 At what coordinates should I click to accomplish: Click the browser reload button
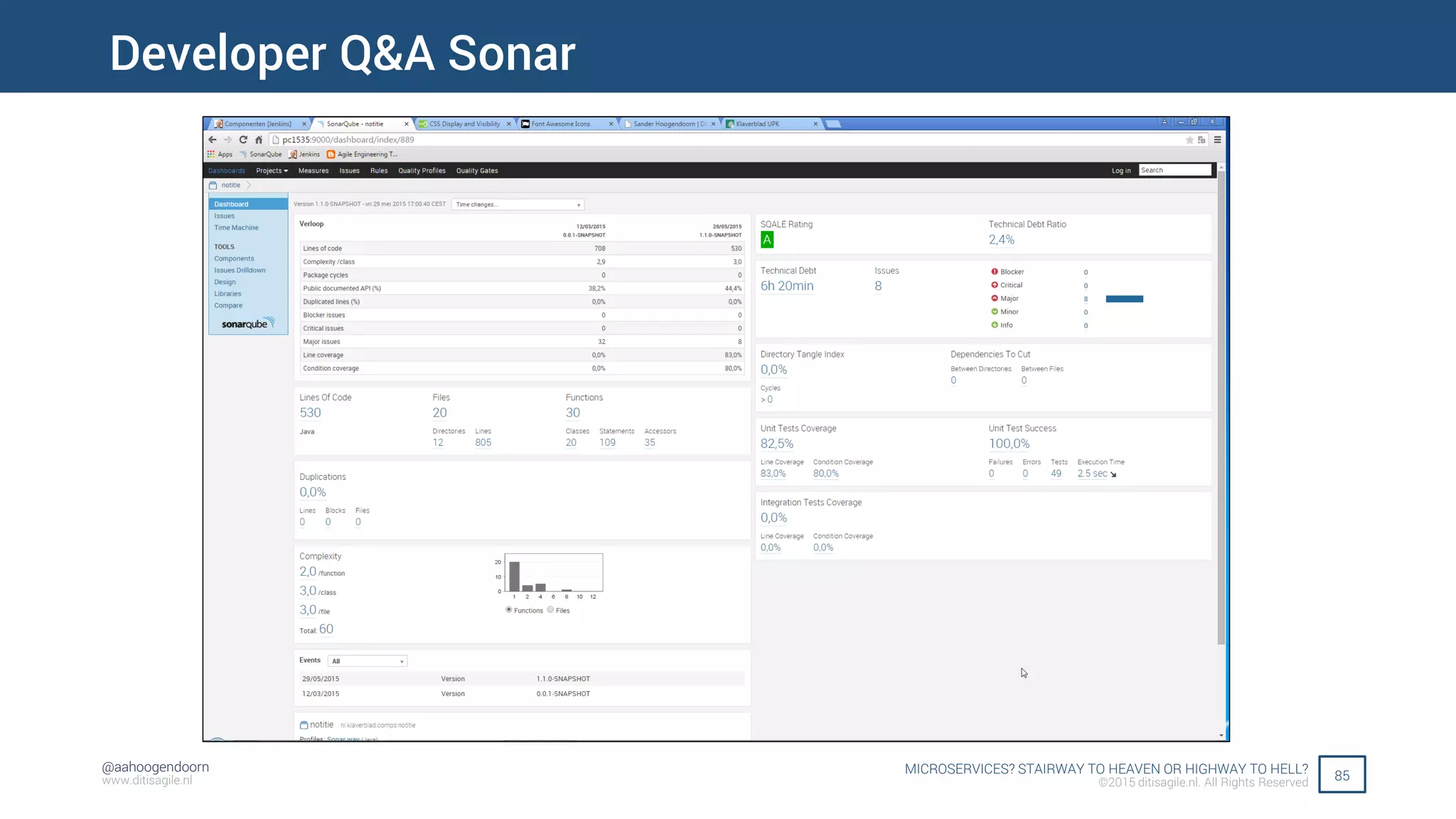[243, 140]
